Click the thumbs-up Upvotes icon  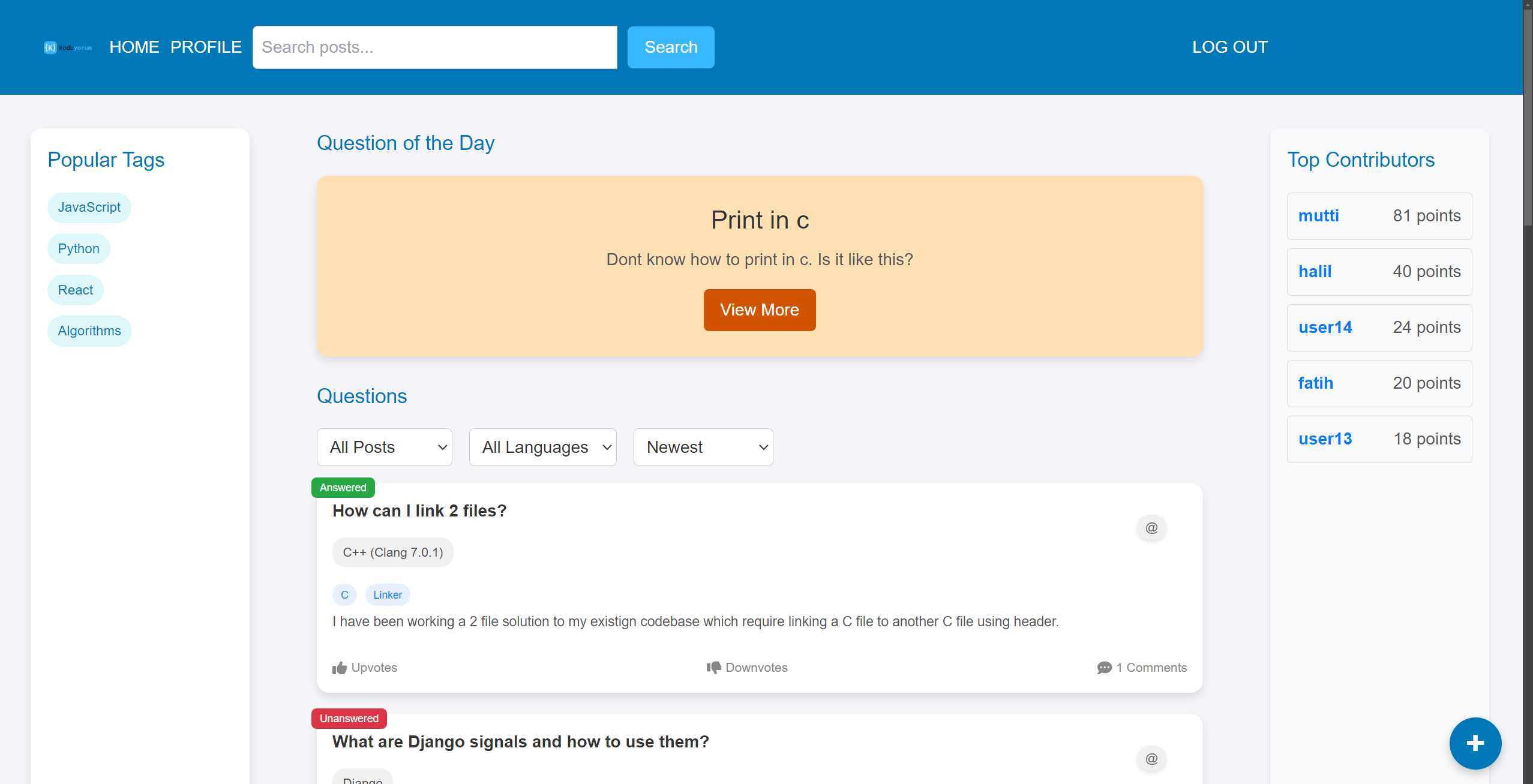(340, 668)
